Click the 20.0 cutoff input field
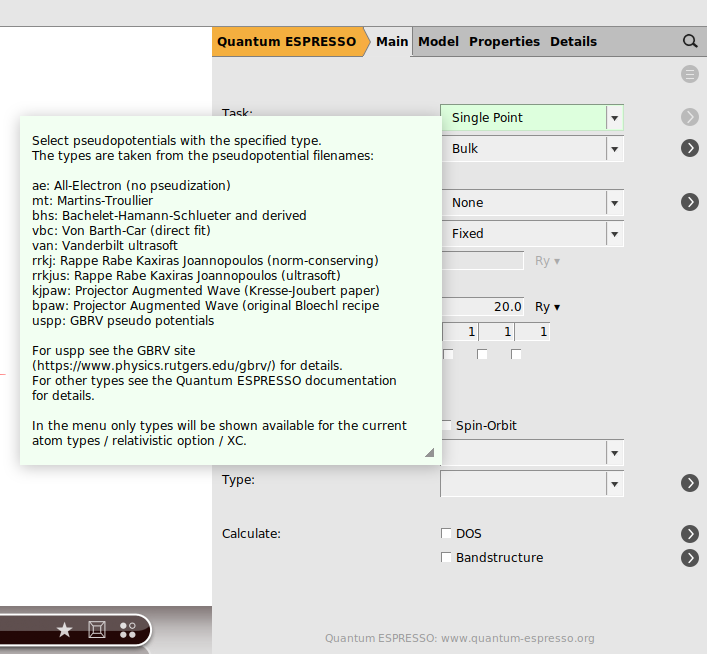 (482, 307)
